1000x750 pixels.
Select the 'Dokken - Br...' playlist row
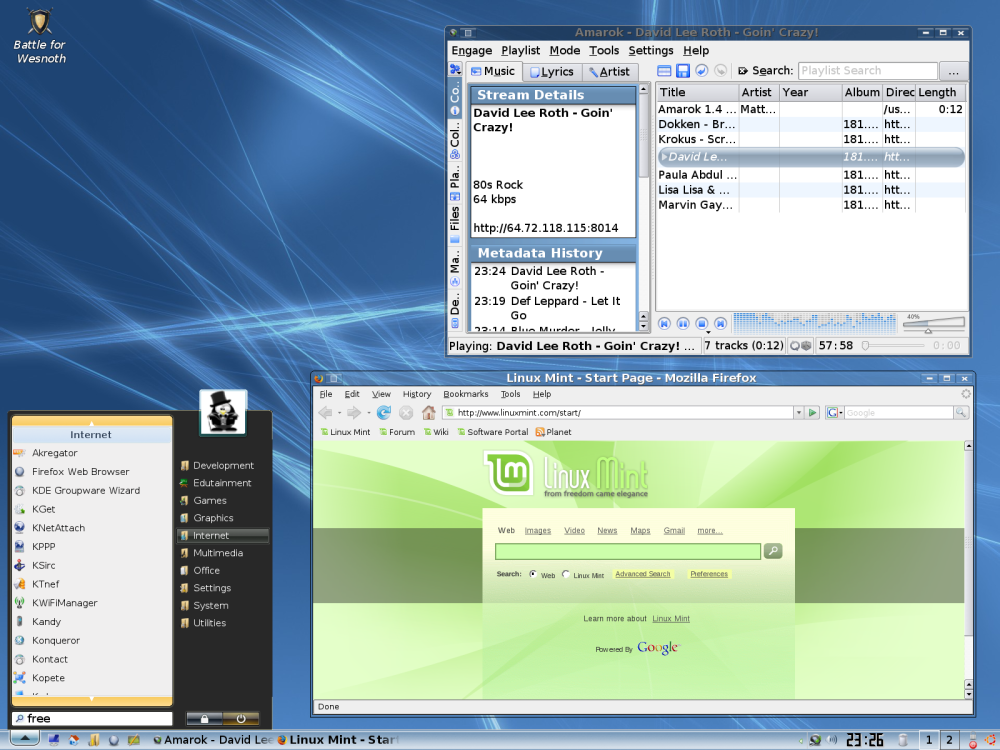click(811, 124)
